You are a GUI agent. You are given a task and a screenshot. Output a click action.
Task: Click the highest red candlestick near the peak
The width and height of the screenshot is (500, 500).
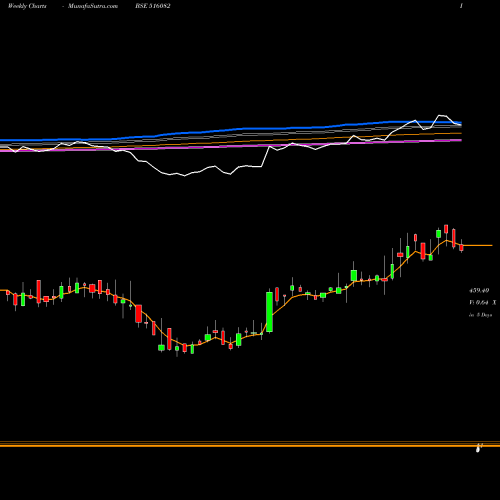(446, 229)
